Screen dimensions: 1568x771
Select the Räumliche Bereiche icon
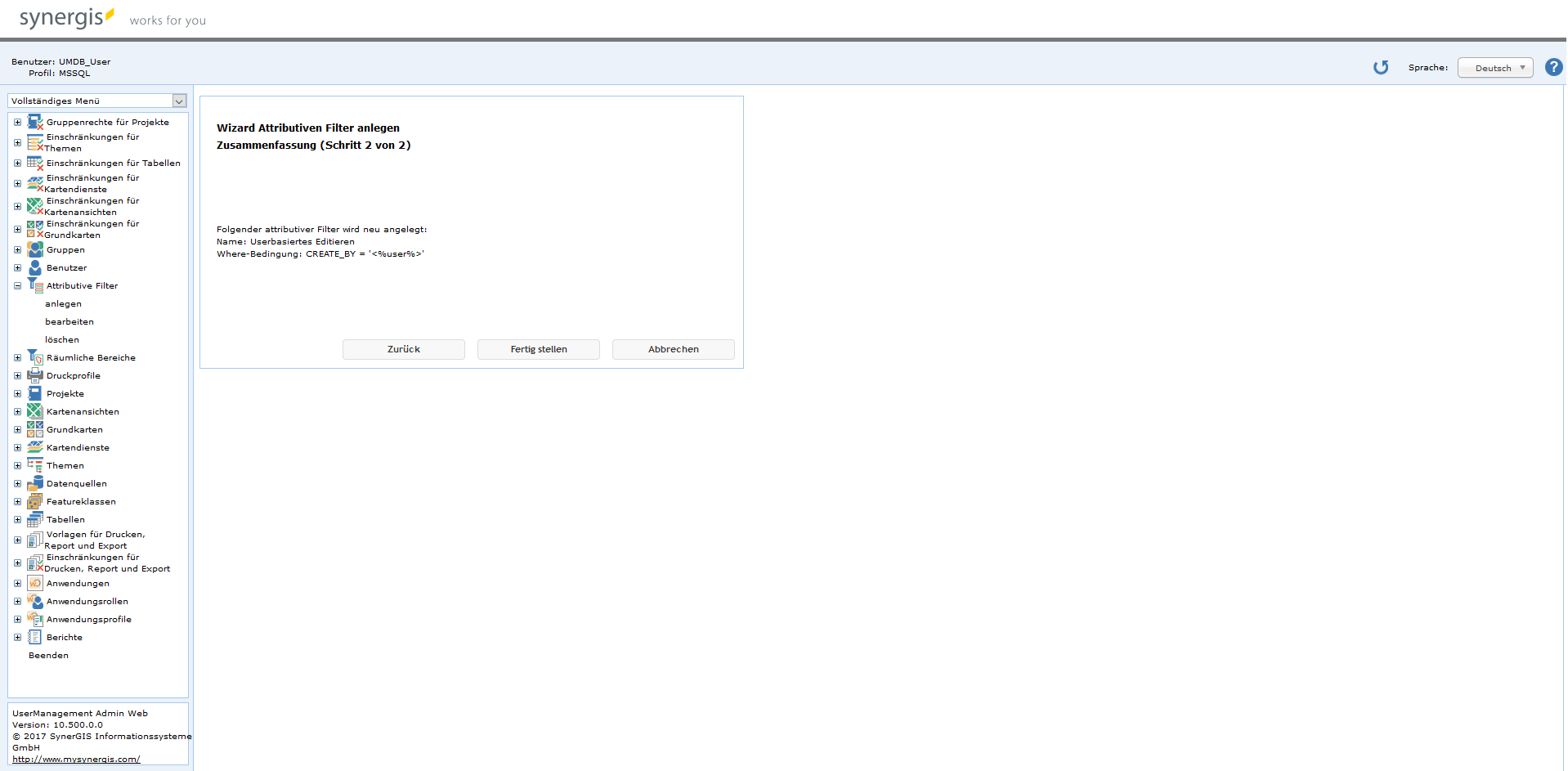35,357
